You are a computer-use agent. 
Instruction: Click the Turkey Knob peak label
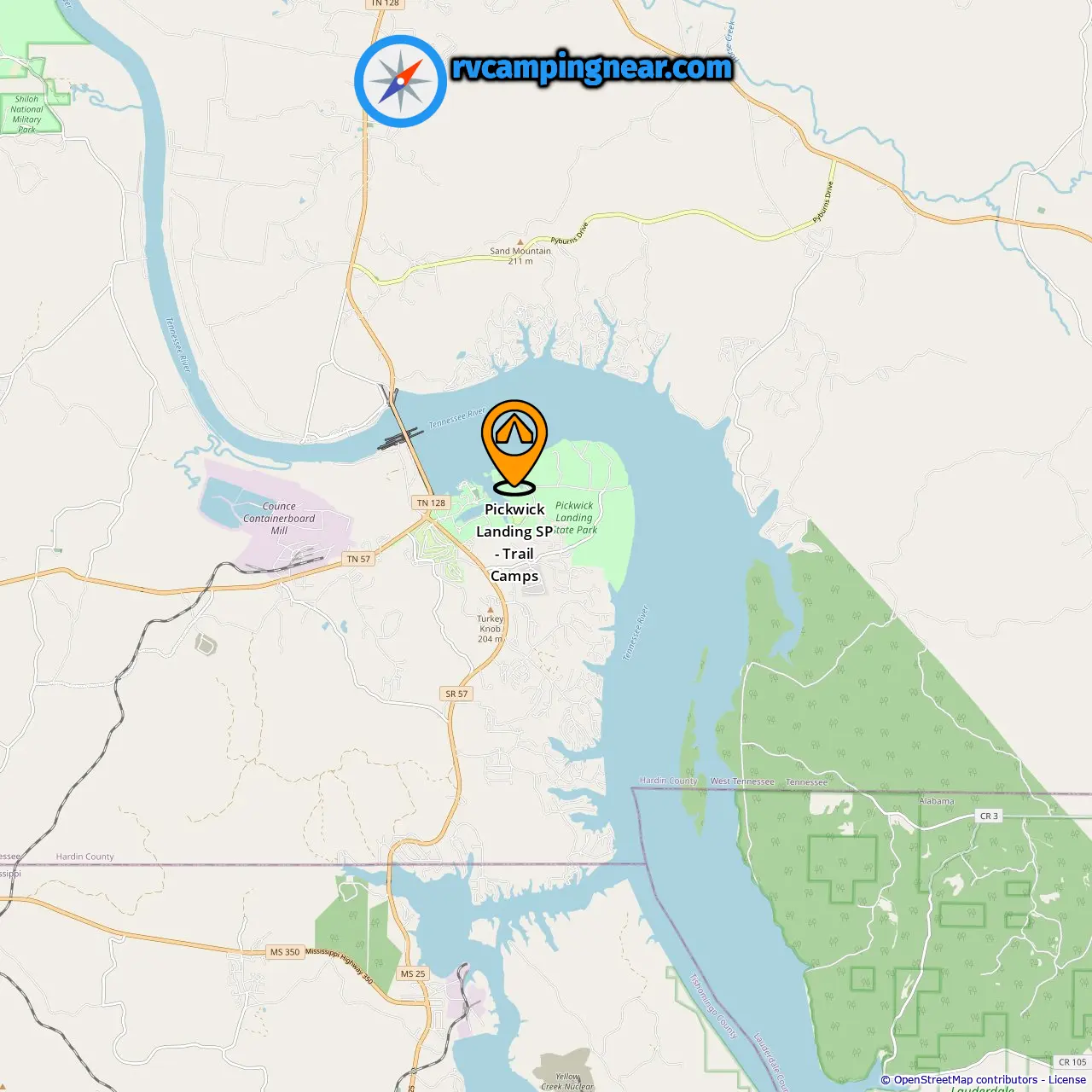[491, 629]
